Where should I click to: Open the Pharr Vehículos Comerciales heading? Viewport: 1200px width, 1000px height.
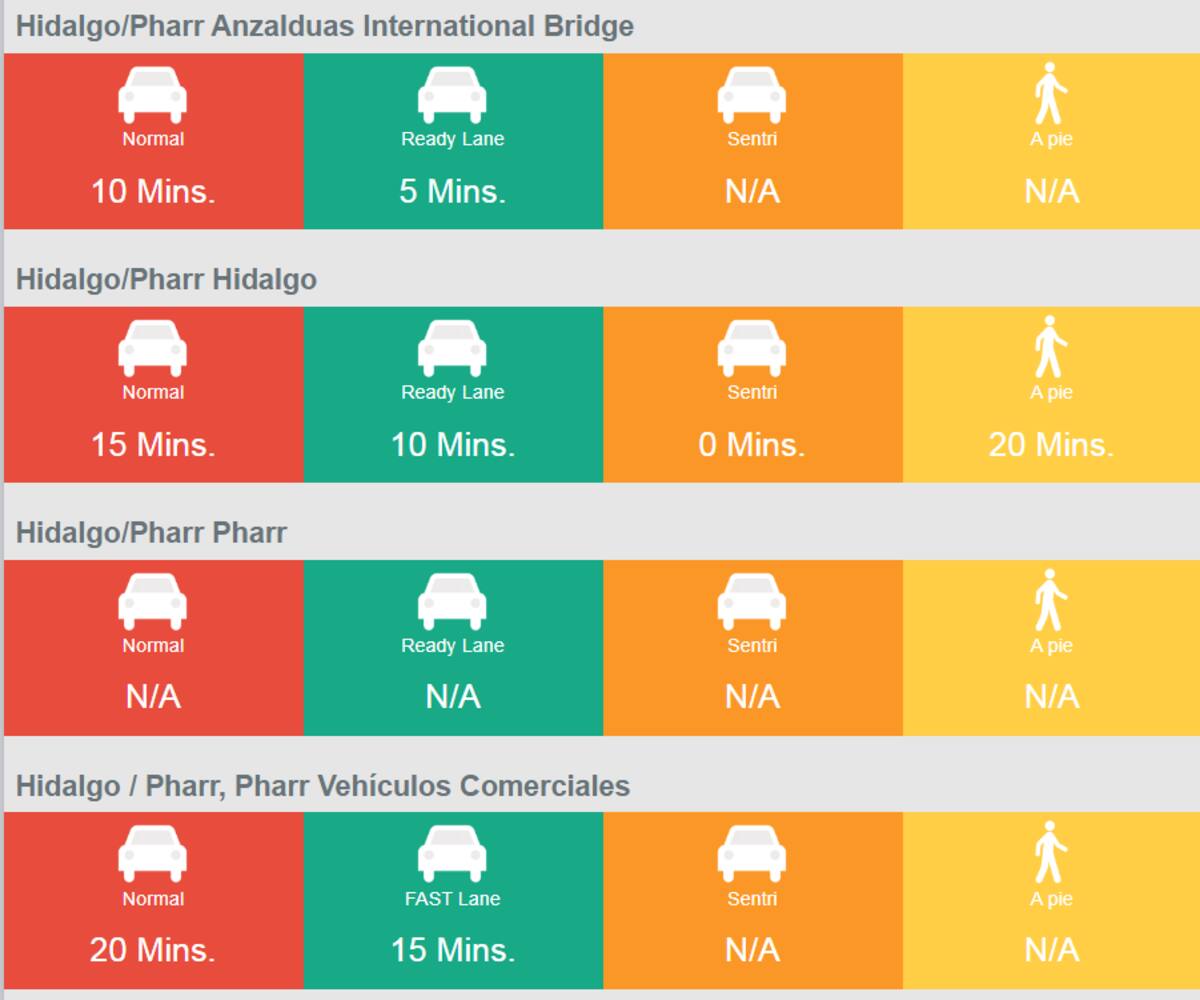(323, 786)
